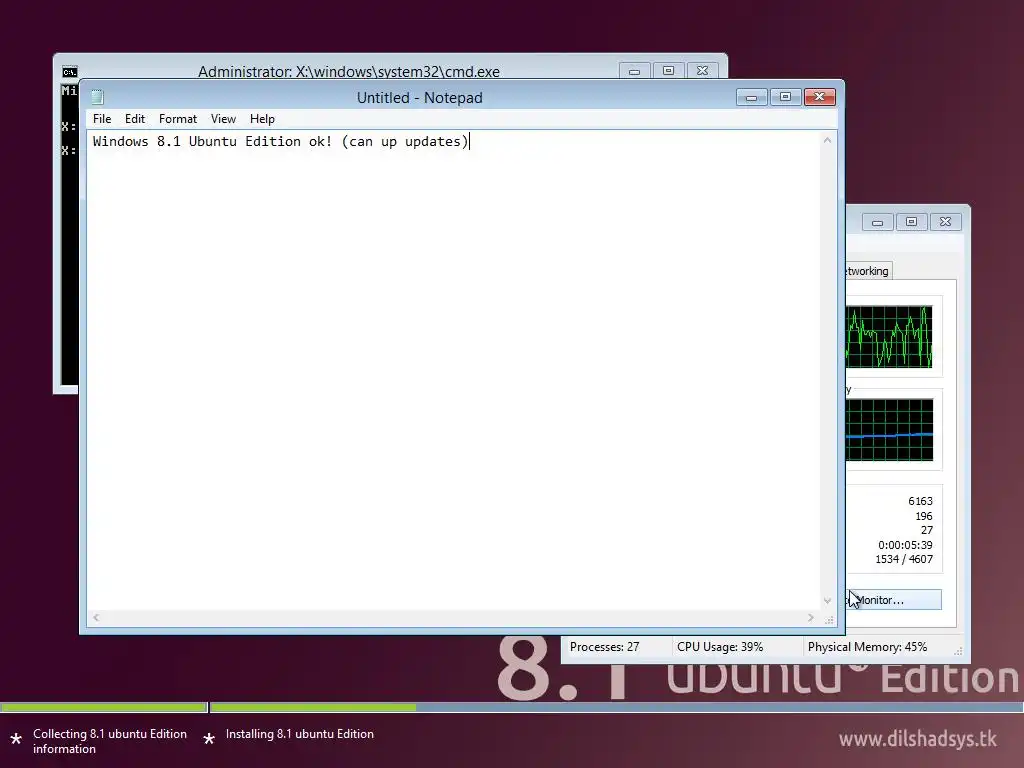Switch to the Networking tab in Task Manager
Screen dimensions: 1024x768
[868, 271]
